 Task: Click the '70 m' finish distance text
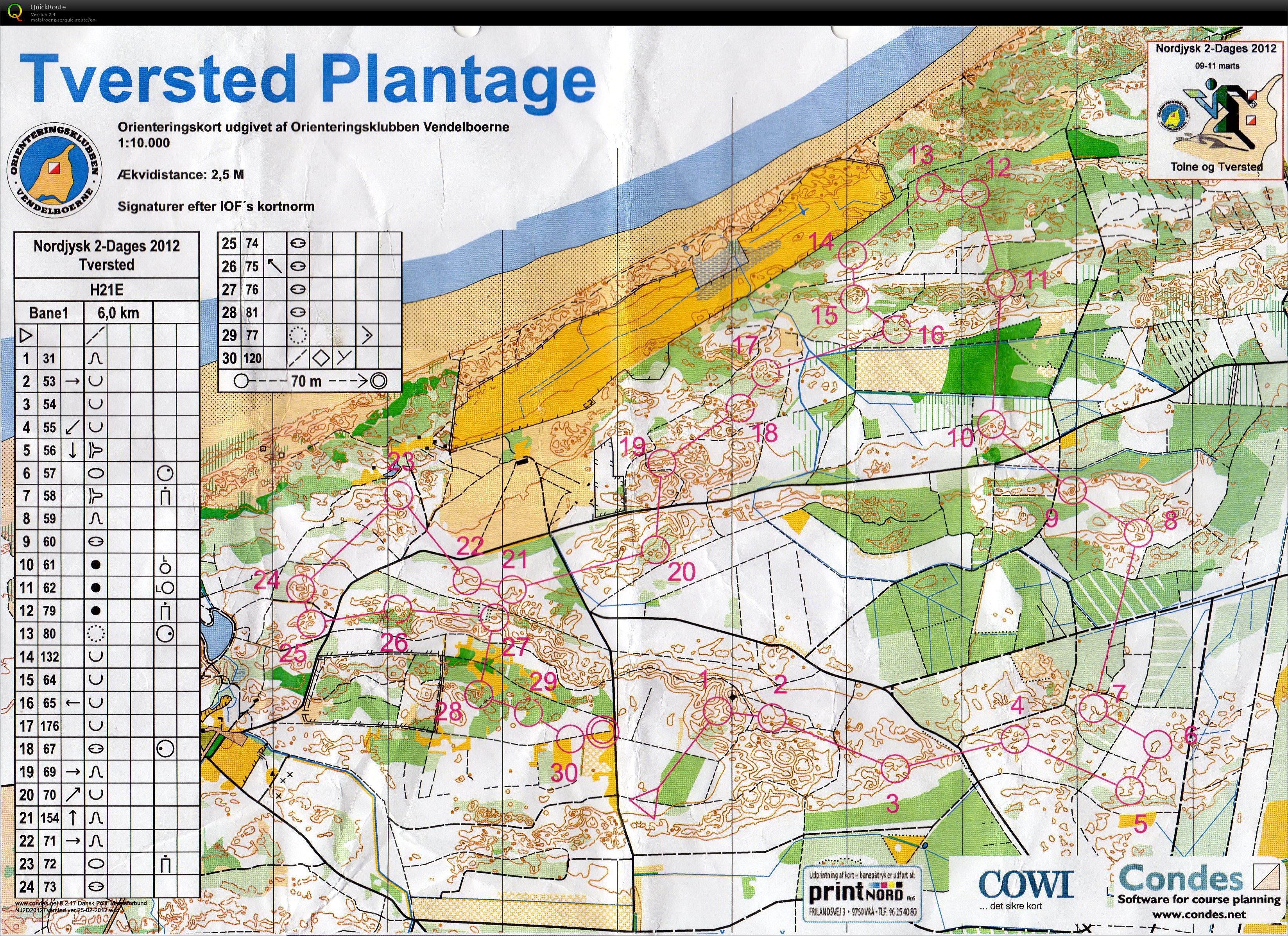[x=307, y=381]
